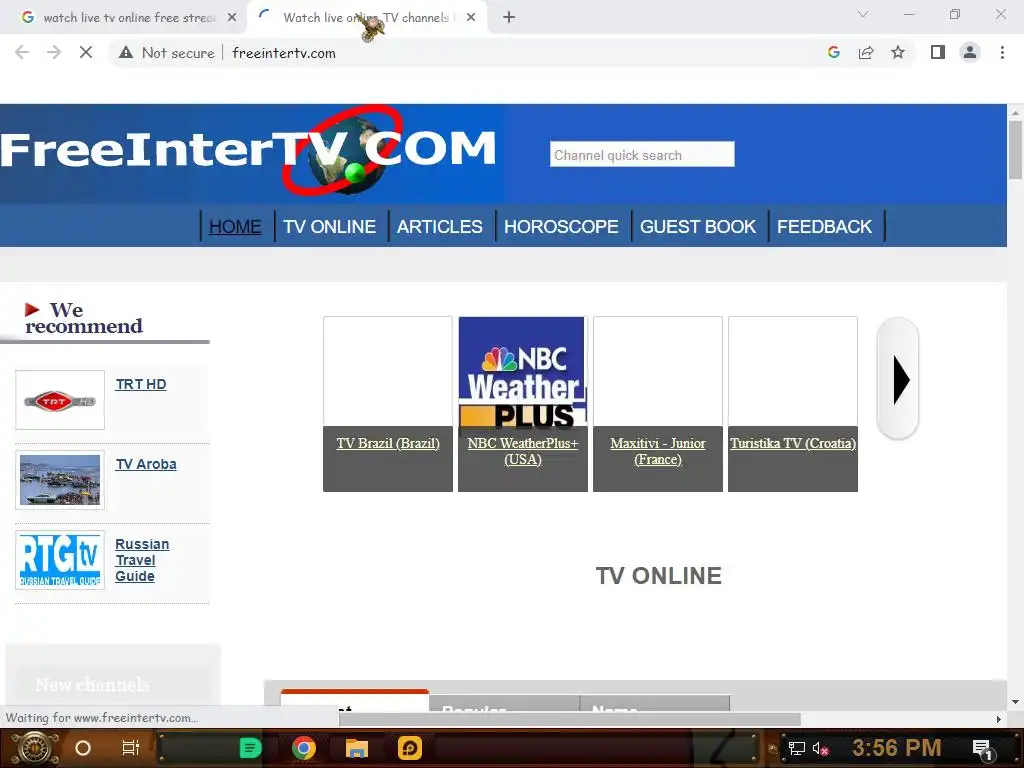This screenshot has width=1024, height=768.
Task: Click the RTG tv logo thumbnail
Action: [x=60, y=560]
